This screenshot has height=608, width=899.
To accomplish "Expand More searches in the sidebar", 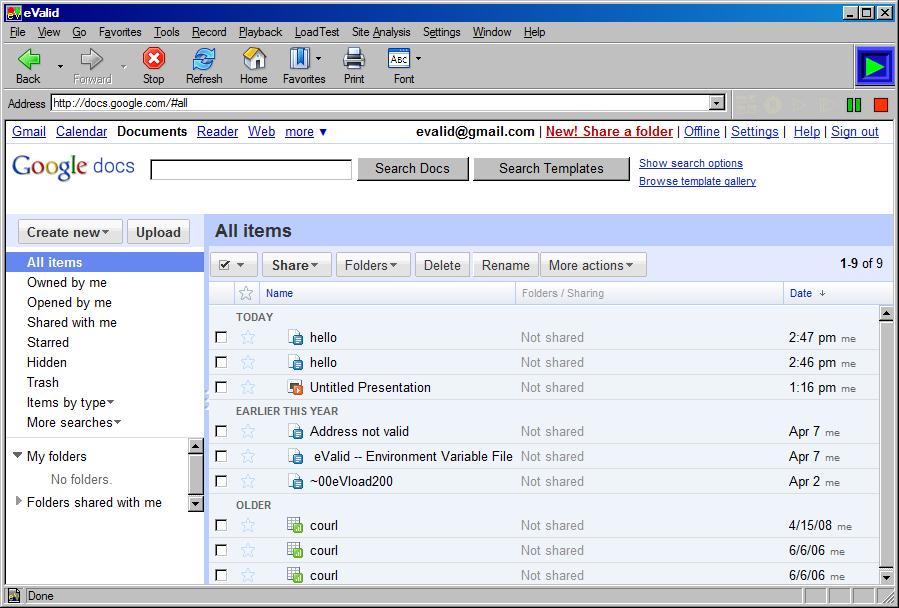I will tap(74, 423).
